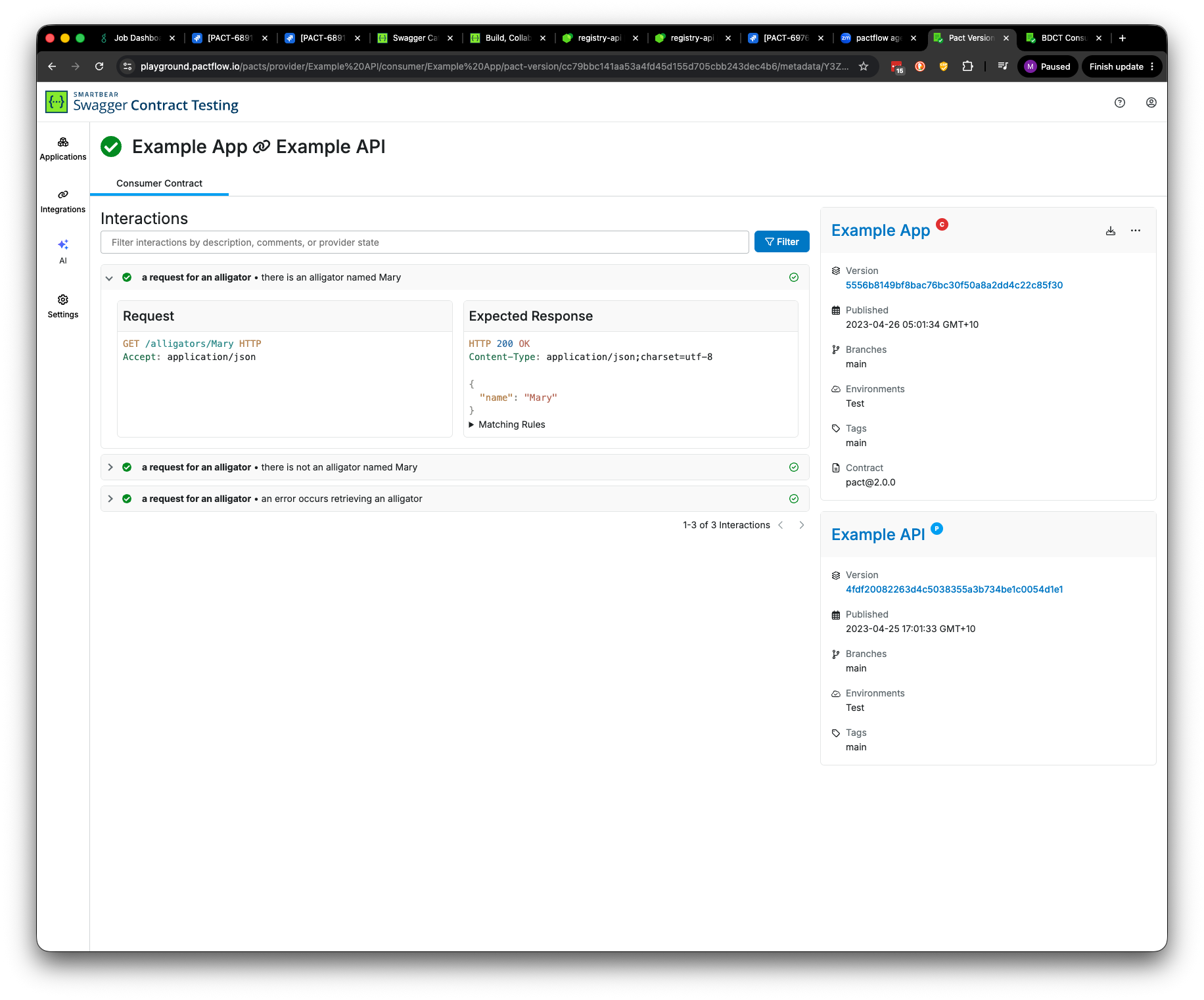Open a new browser tab

click(1123, 38)
